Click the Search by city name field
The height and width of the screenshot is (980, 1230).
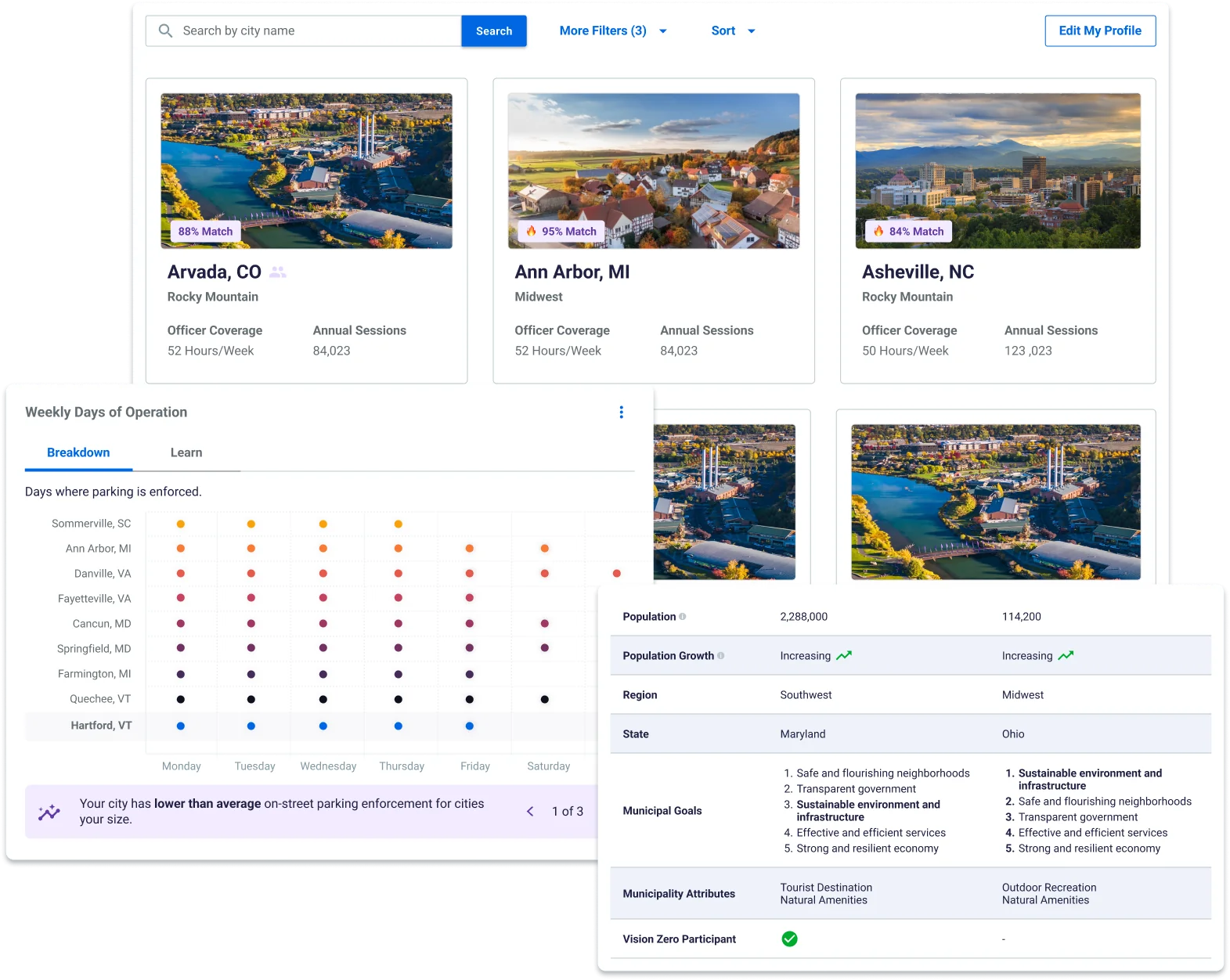pyautogui.click(x=313, y=31)
